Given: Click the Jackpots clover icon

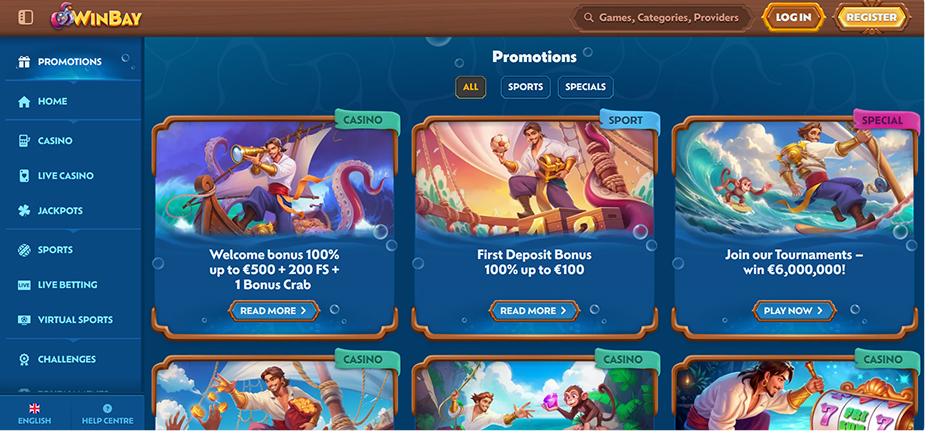Looking at the screenshot, I should click(24, 210).
